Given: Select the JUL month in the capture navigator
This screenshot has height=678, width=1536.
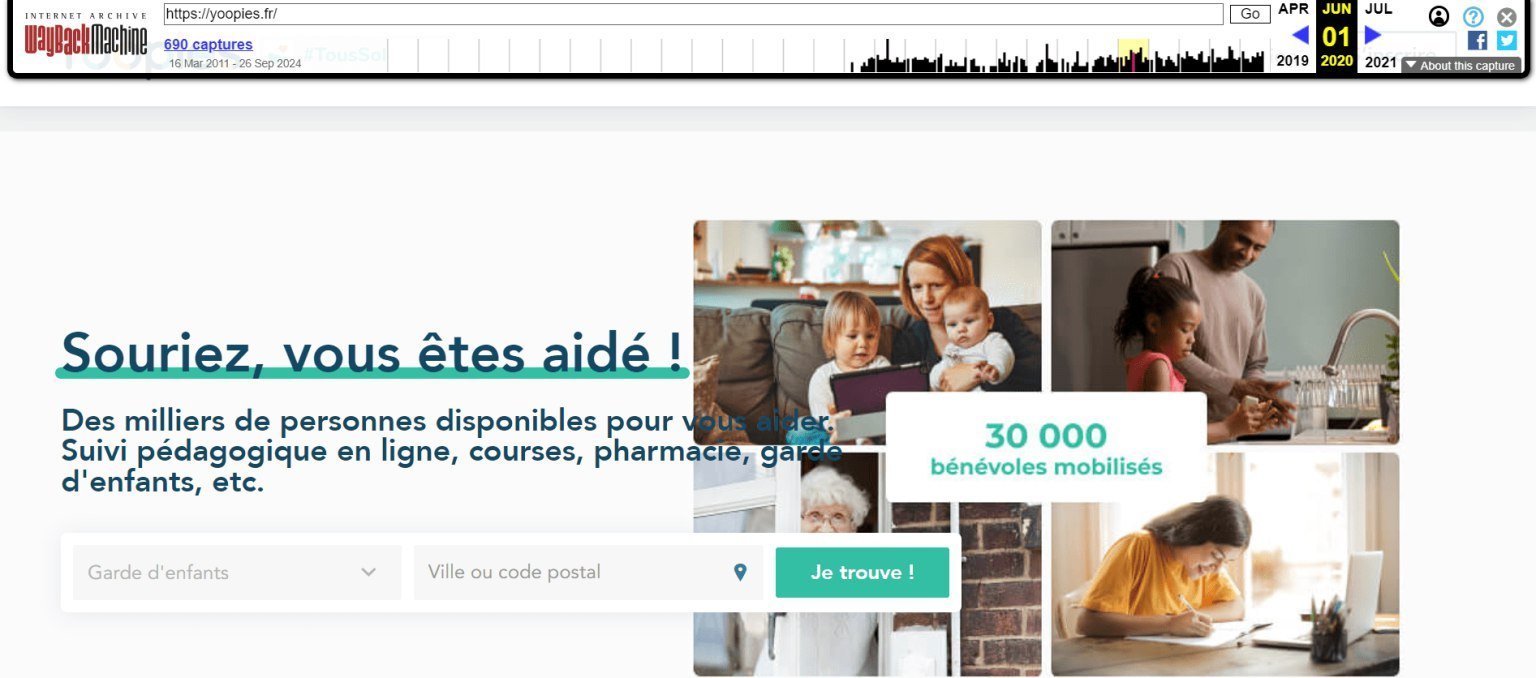Looking at the screenshot, I should [1378, 9].
